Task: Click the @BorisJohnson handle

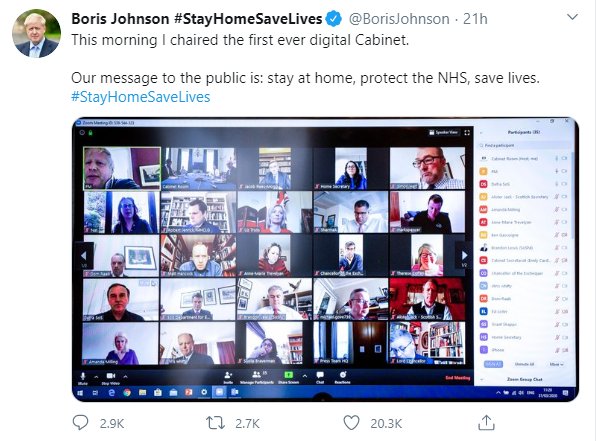Action: [x=399, y=19]
